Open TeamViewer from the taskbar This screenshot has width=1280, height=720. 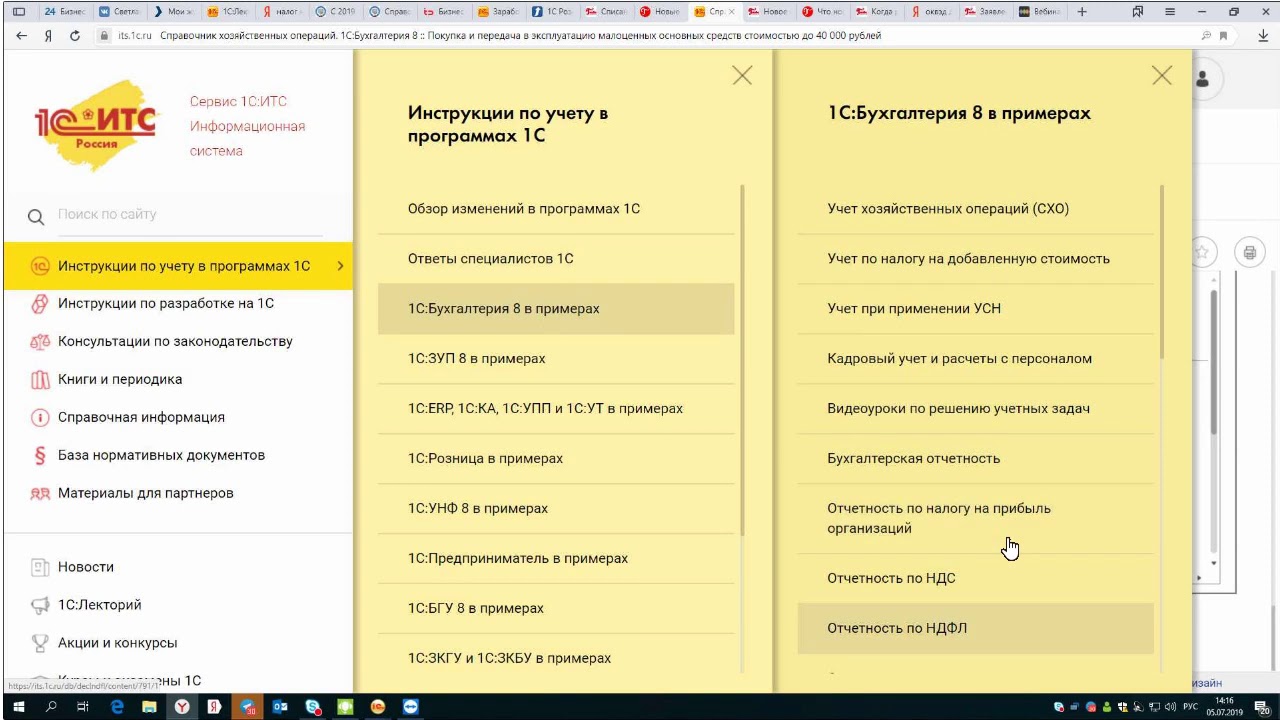click(x=411, y=707)
